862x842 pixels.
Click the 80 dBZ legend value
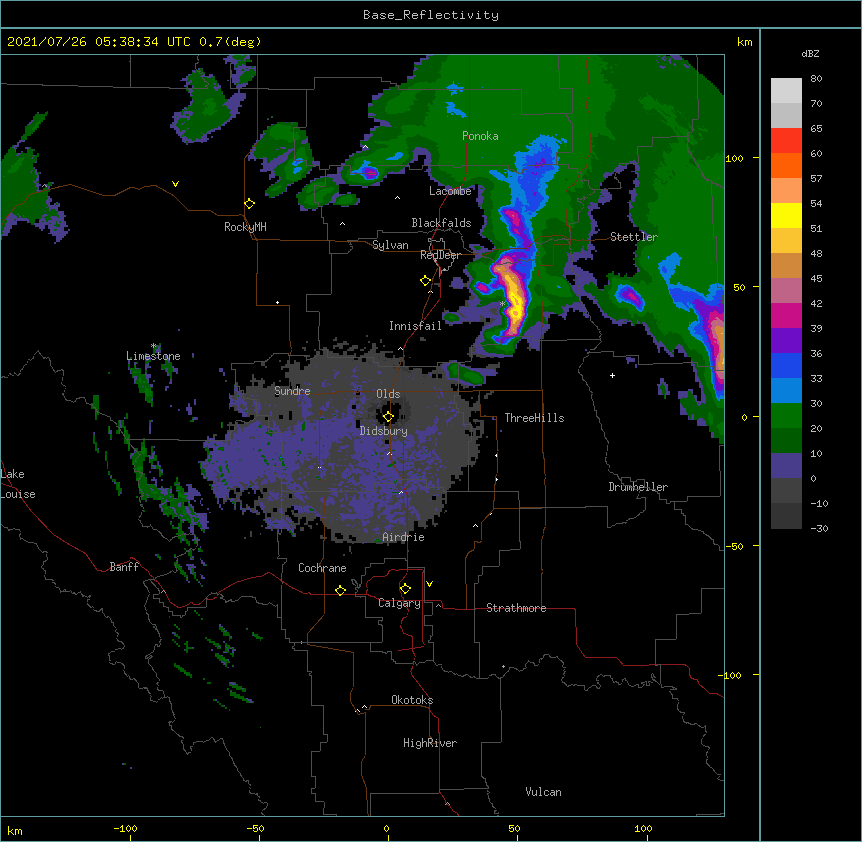click(x=816, y=79)
